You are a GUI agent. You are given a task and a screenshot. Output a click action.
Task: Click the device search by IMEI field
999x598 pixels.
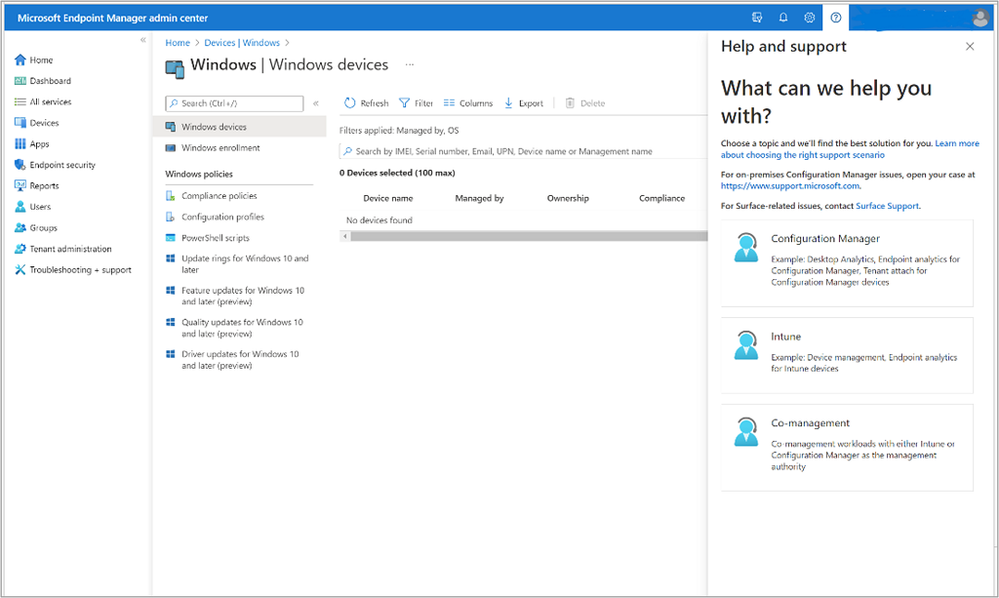point(523,152)
